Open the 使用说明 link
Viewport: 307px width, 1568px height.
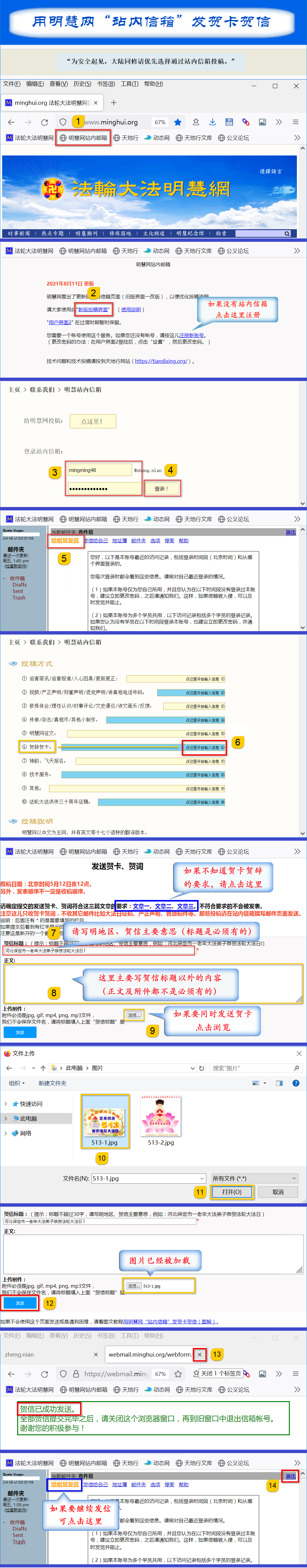(131, 310)
